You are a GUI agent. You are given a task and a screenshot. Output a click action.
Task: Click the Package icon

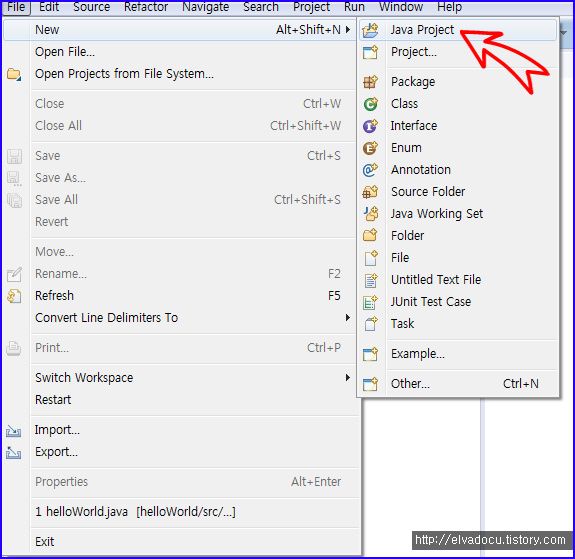pos(370,82)
